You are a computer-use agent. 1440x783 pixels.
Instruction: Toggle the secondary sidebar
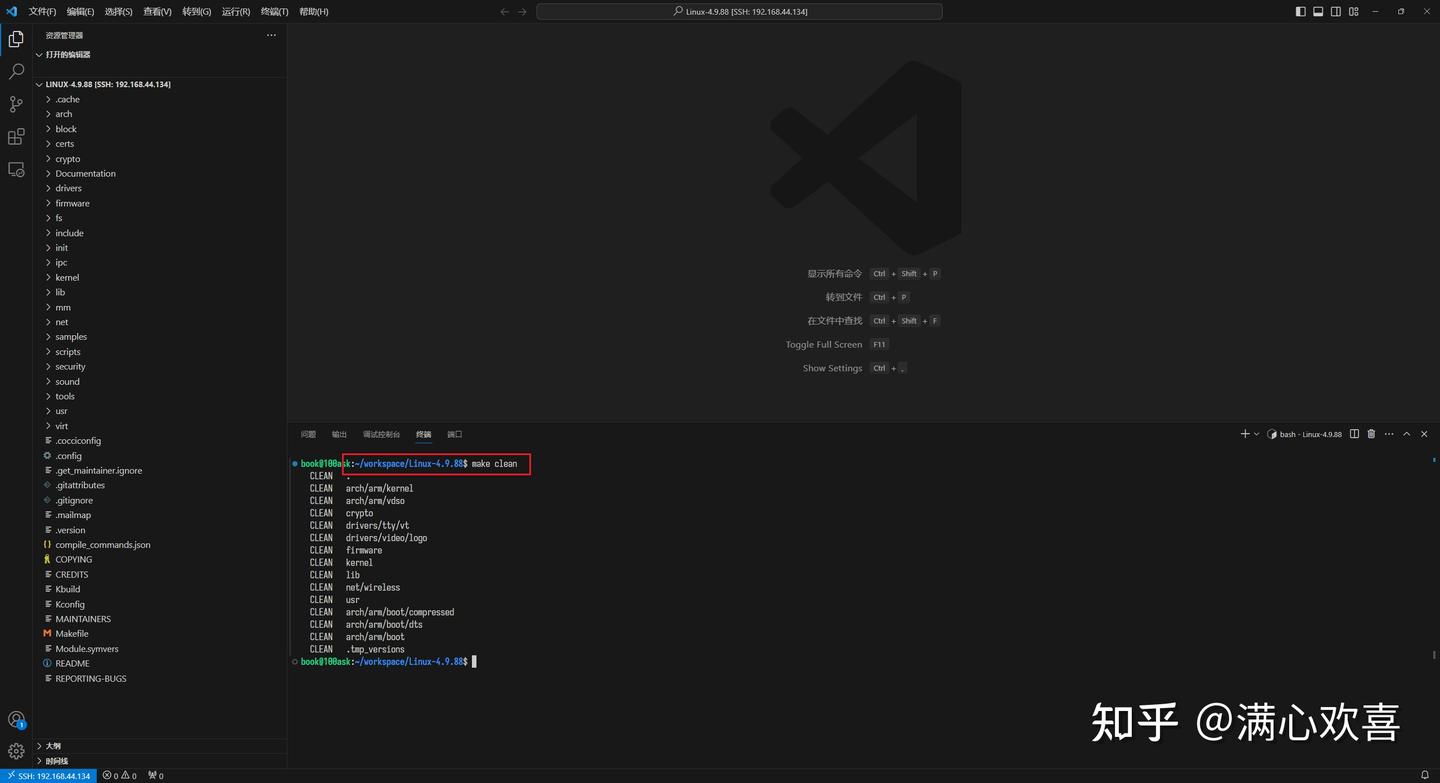1335,11
